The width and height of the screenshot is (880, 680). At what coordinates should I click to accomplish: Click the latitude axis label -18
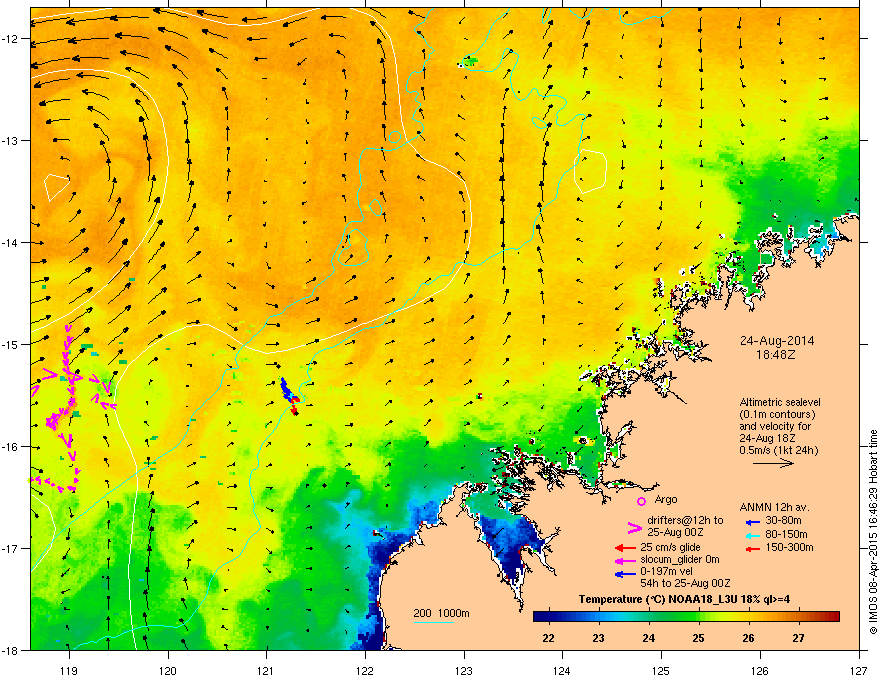click(11, 650)
